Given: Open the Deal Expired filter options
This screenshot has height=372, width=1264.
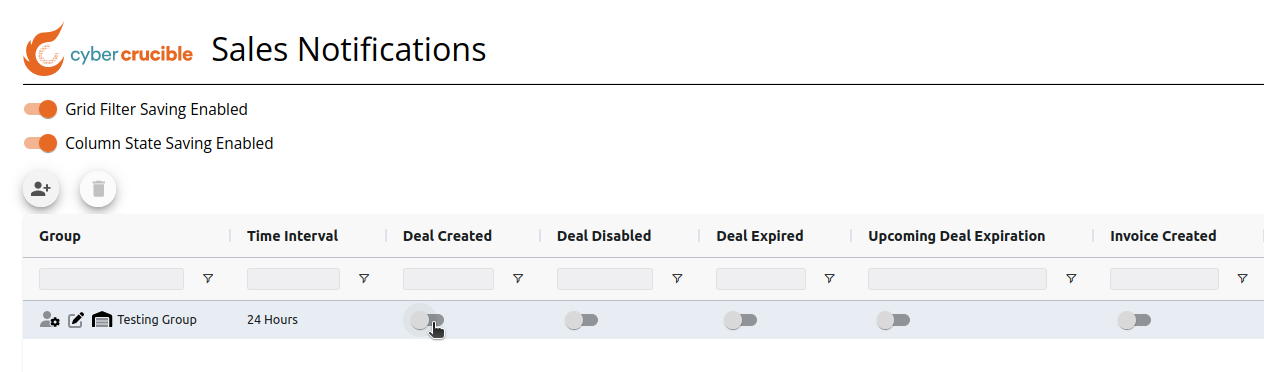Looking at the screenshot, I should (x=829, y=279).
